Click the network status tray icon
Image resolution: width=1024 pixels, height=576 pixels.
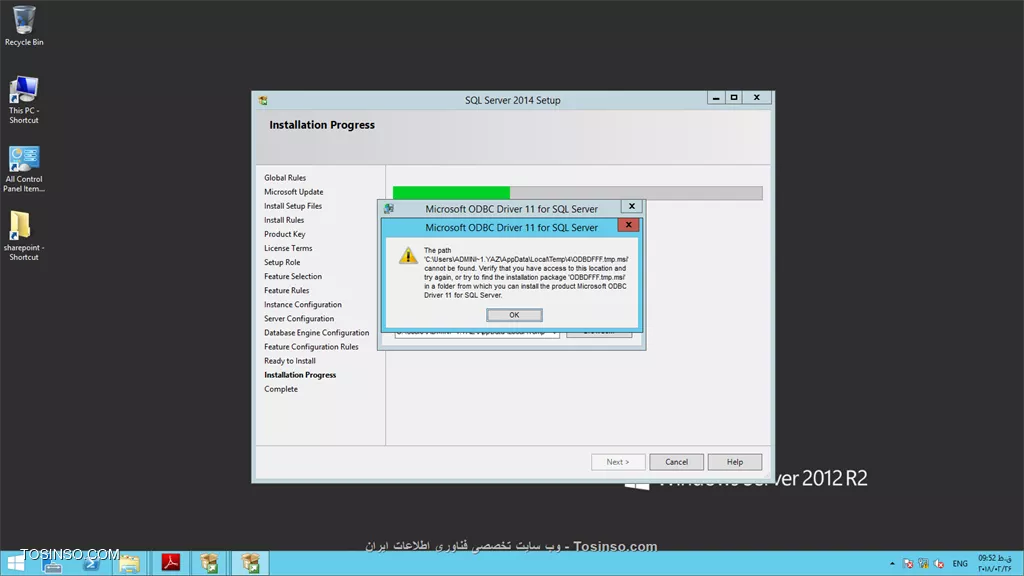coord(923,564)
